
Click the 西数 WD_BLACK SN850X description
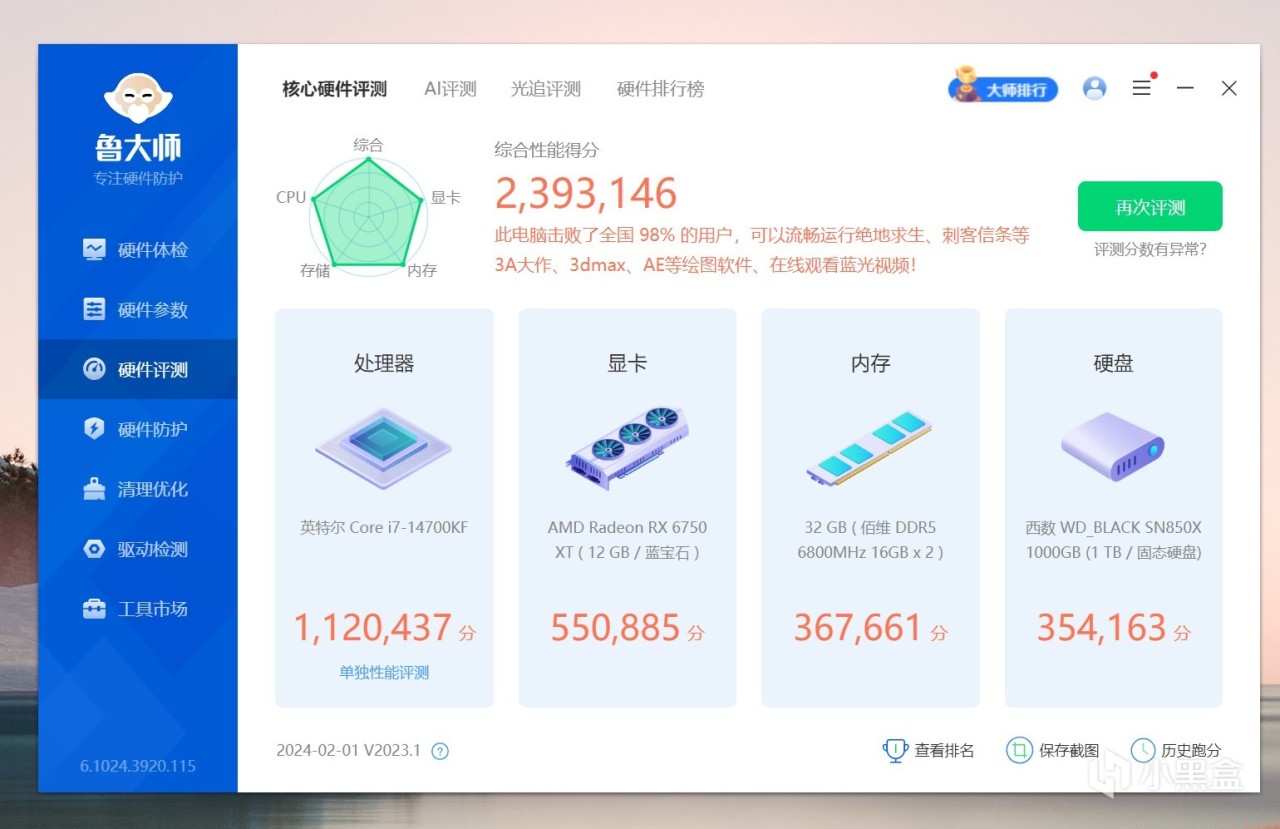click(x=1113, y=540)
